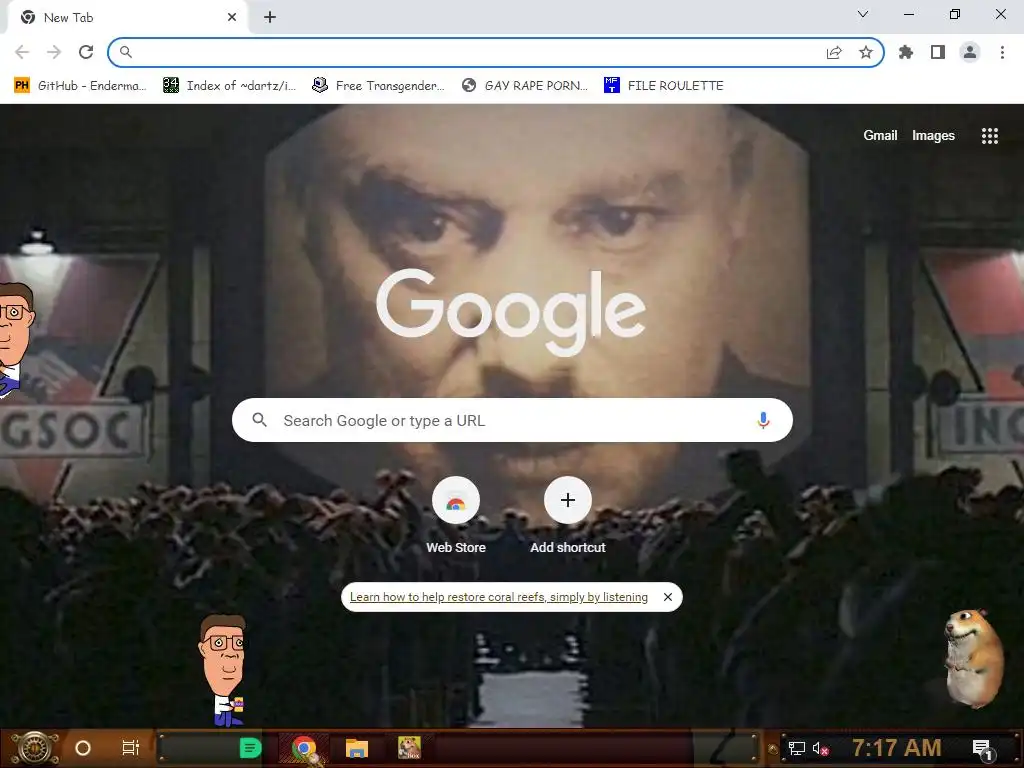Open the hamster Box app on taskbar
Image resolution: width=1024 pixels, height=768 pixels.
[x=409, y=748]
